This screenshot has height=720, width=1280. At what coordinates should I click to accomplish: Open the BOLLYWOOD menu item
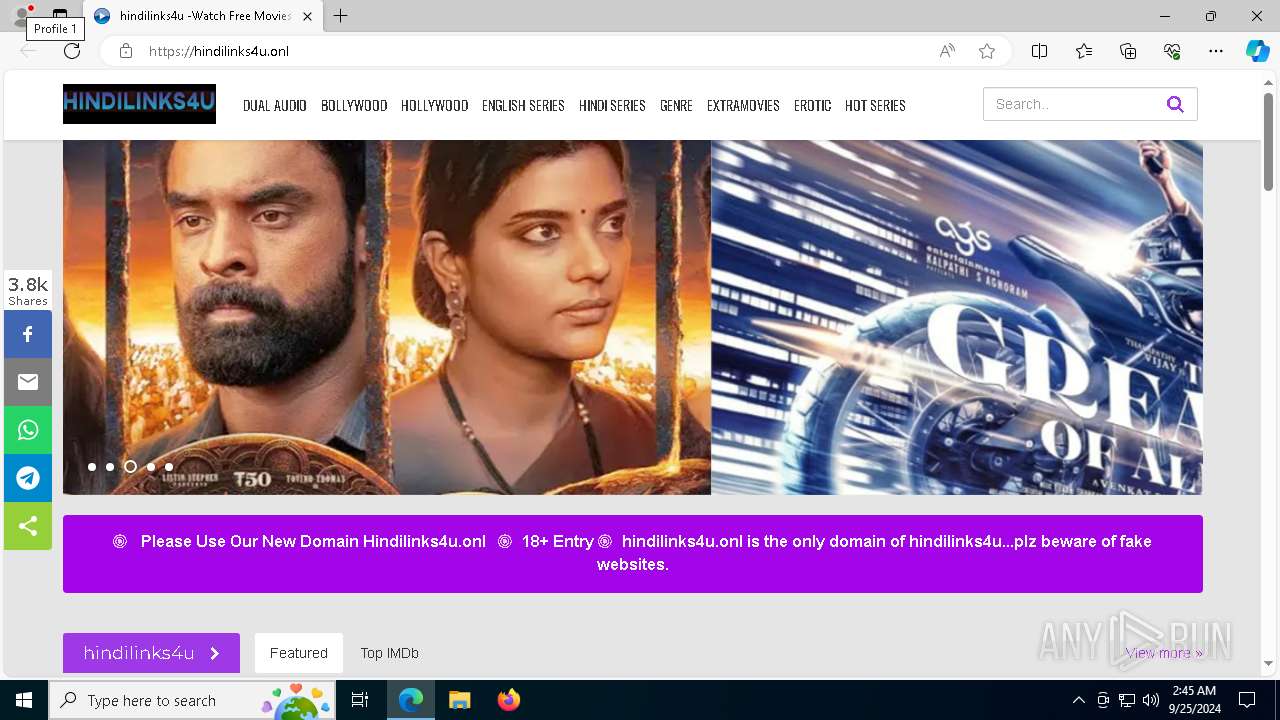point(354,105)
